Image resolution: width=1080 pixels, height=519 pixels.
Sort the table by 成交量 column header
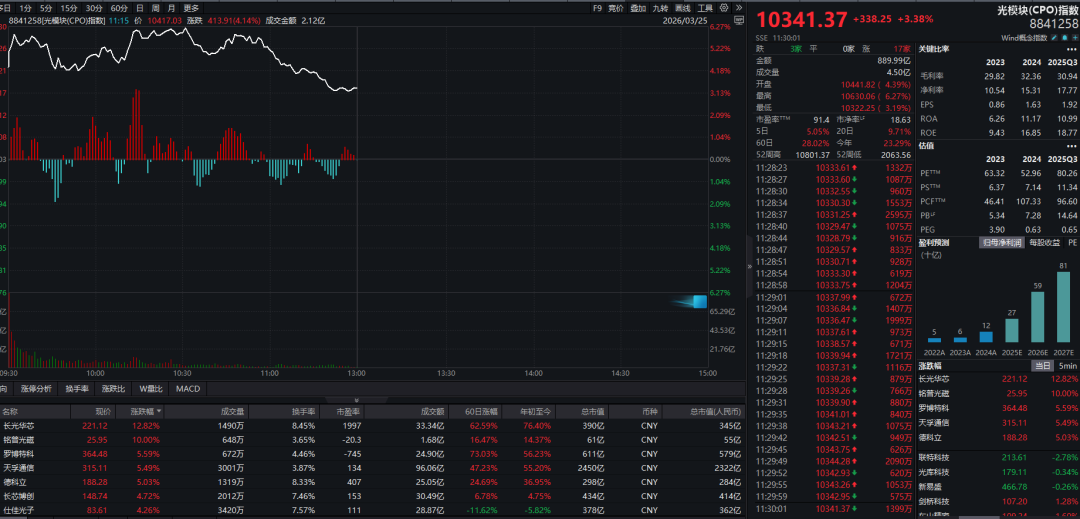[231, 411]
